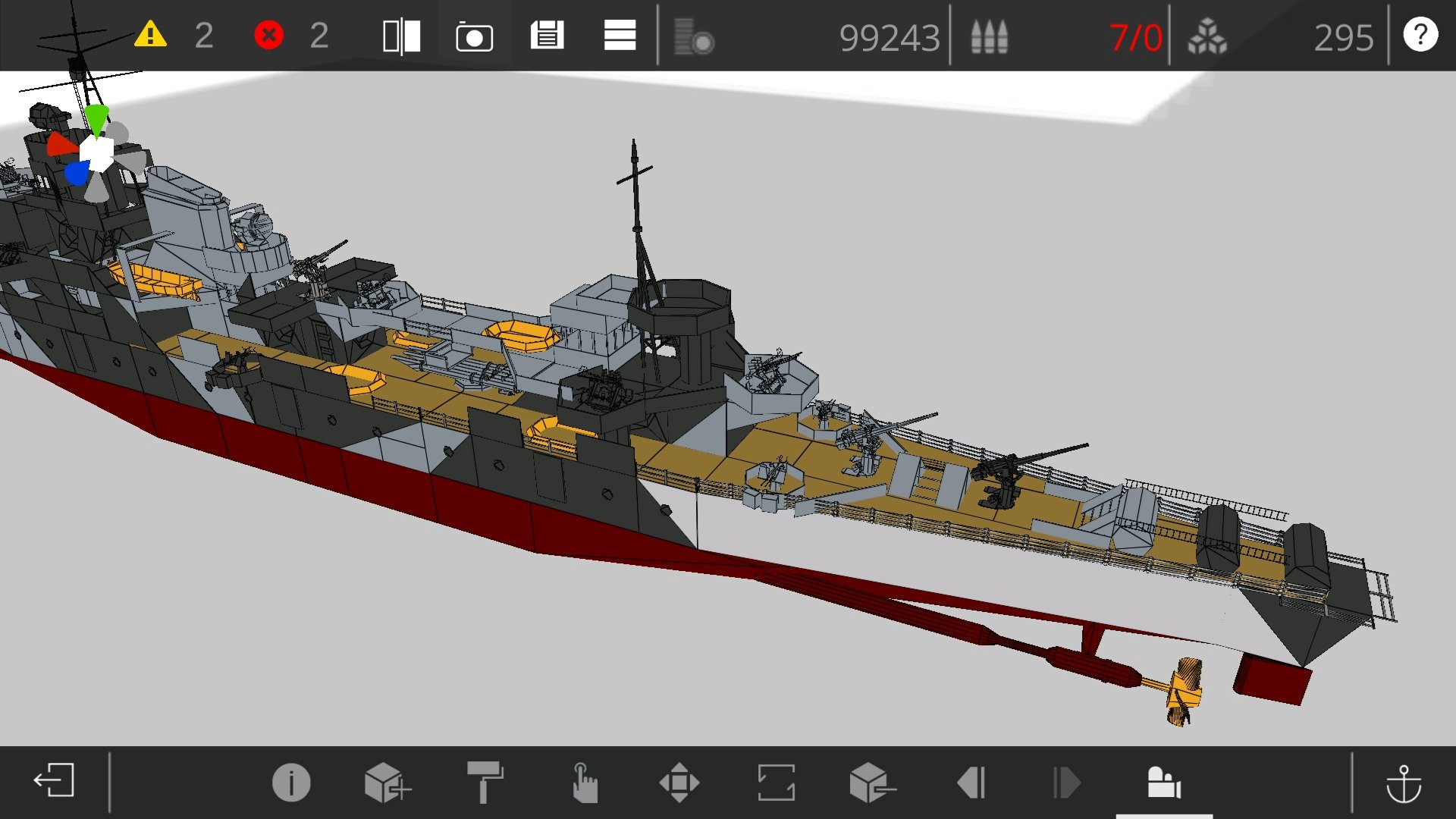Image resolution: width=1456 pixels, height=819 pixels.
Task: Click the coins cost icon
Action: point(693,37)
